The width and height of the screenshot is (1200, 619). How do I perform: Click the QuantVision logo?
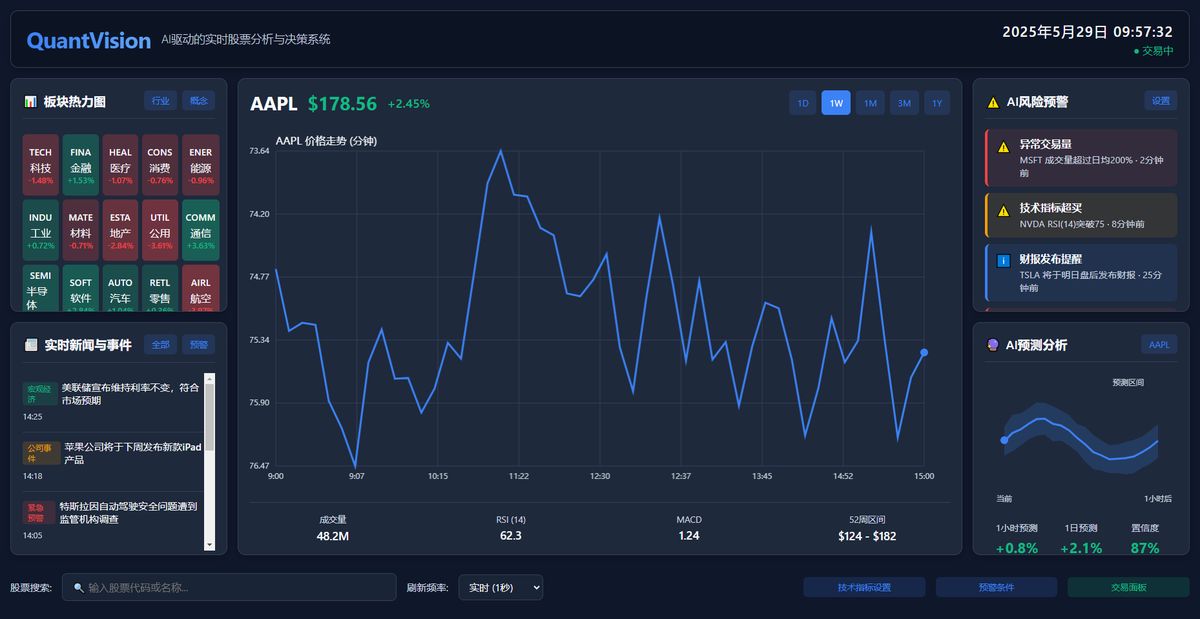tap(89, 40)
